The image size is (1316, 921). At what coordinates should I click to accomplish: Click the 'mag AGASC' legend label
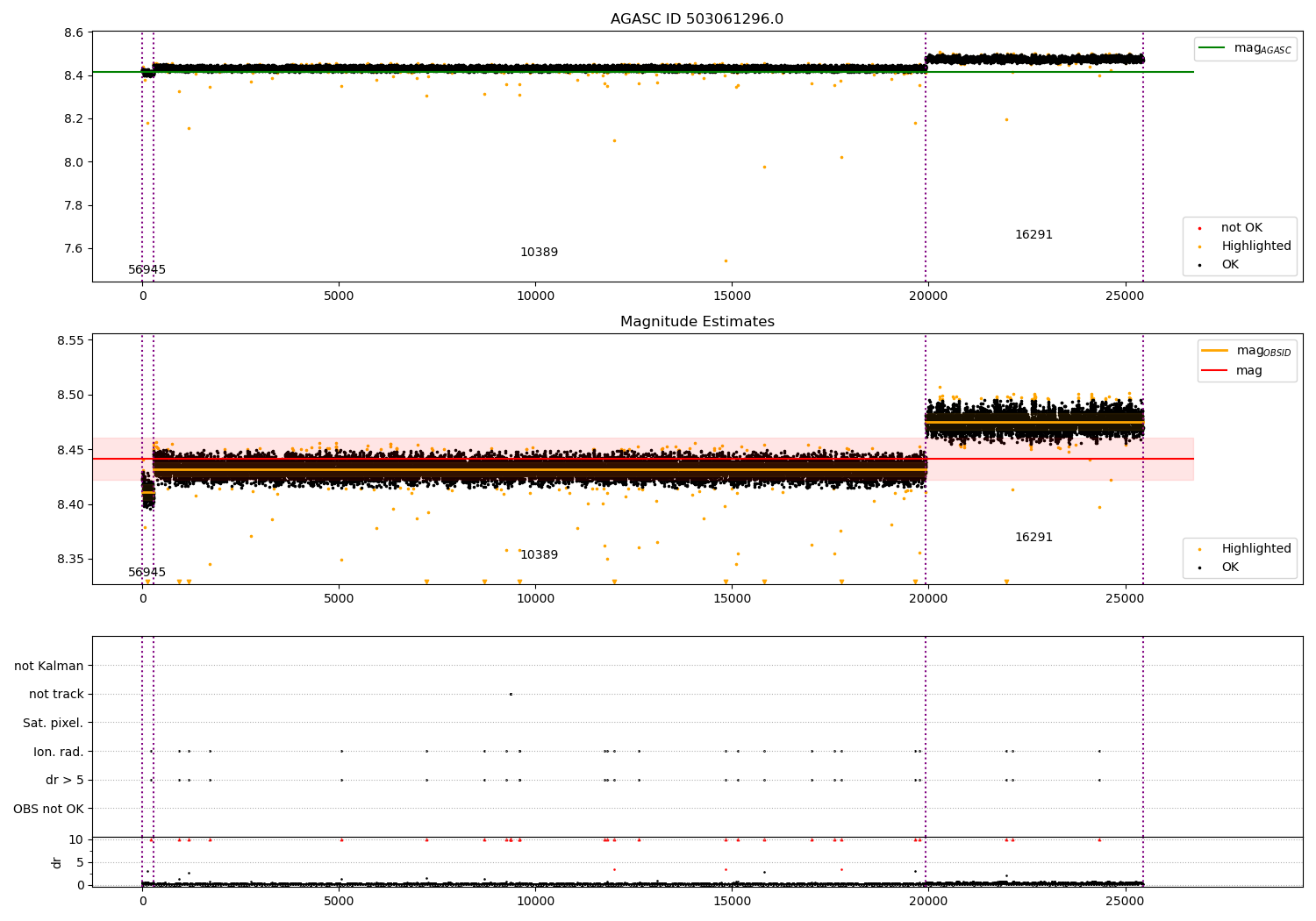tap(1262, 48)
